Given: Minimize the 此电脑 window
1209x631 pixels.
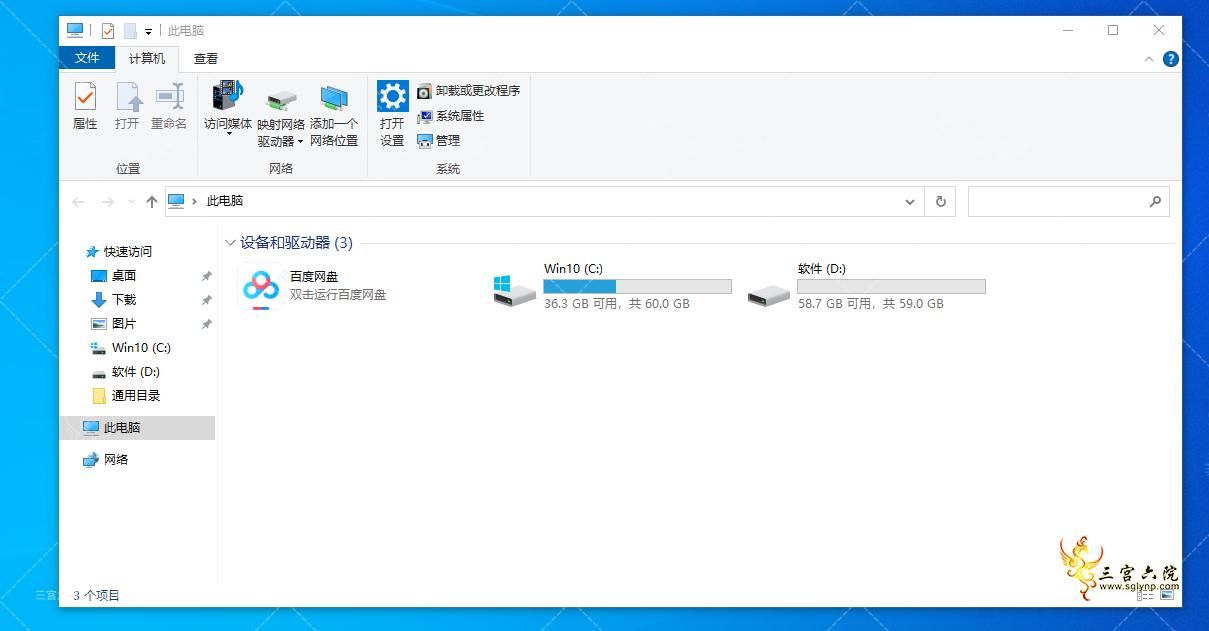Looking at the screenshot, I should click(1068, 30).
